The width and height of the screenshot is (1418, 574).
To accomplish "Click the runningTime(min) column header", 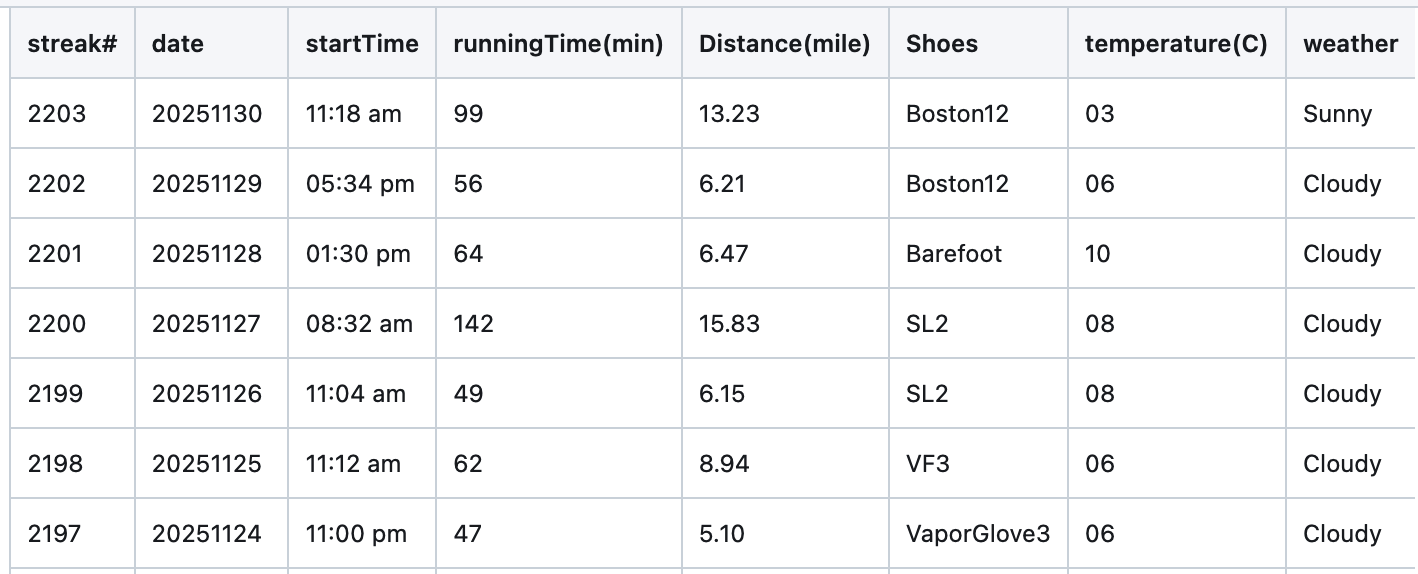I will coord(558,44).
